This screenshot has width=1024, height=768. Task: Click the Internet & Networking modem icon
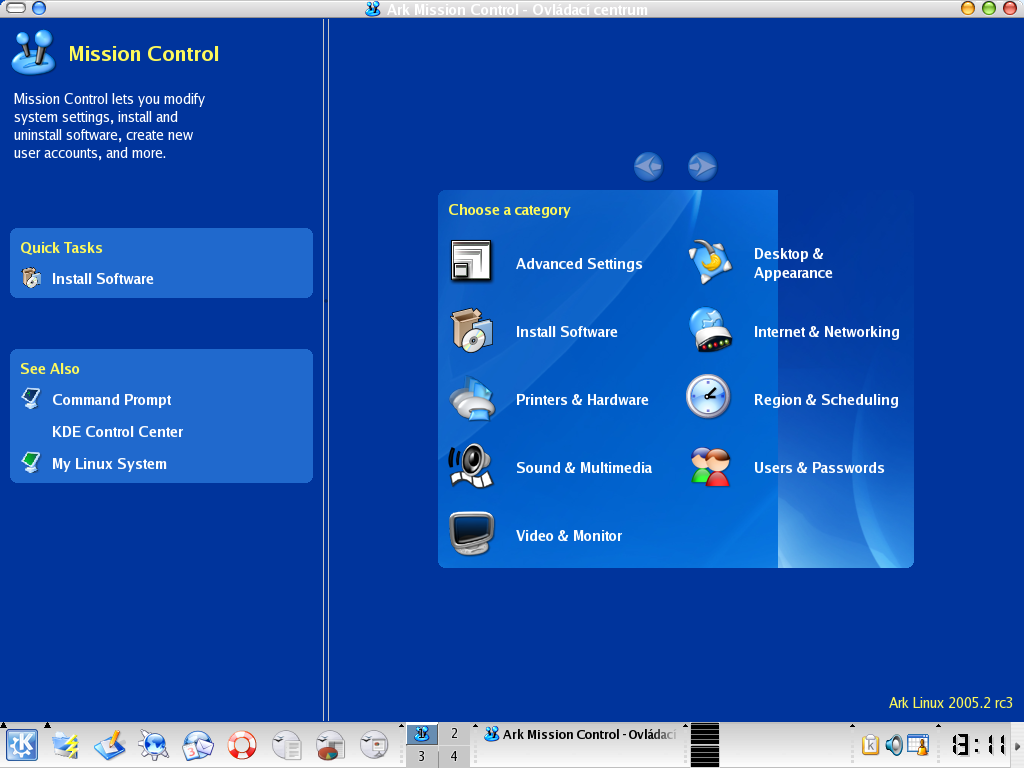tap(709, 330)
